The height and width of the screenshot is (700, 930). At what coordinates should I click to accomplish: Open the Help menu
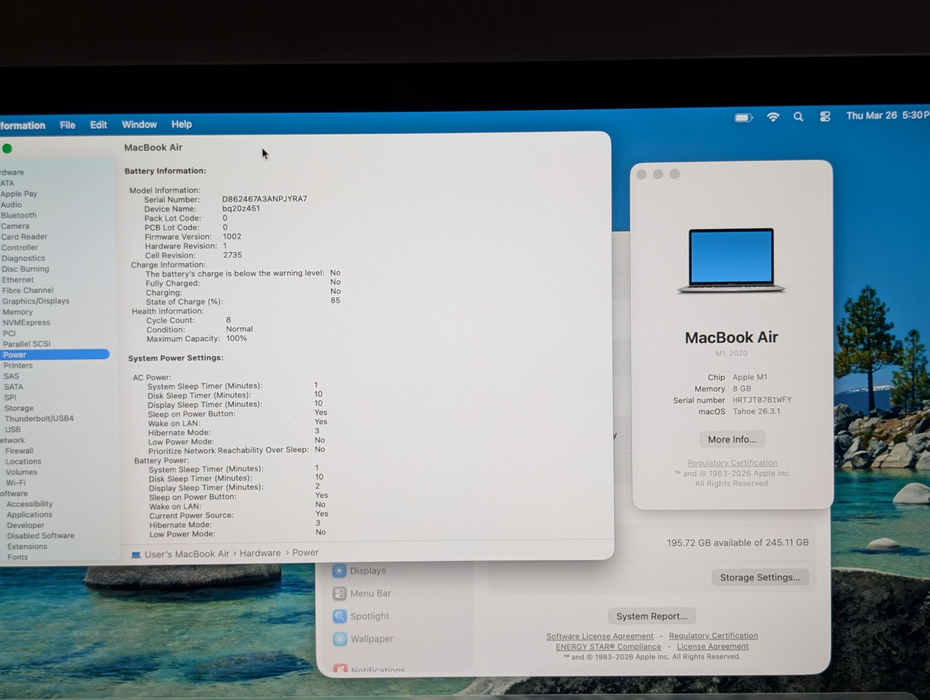point(181,124)
